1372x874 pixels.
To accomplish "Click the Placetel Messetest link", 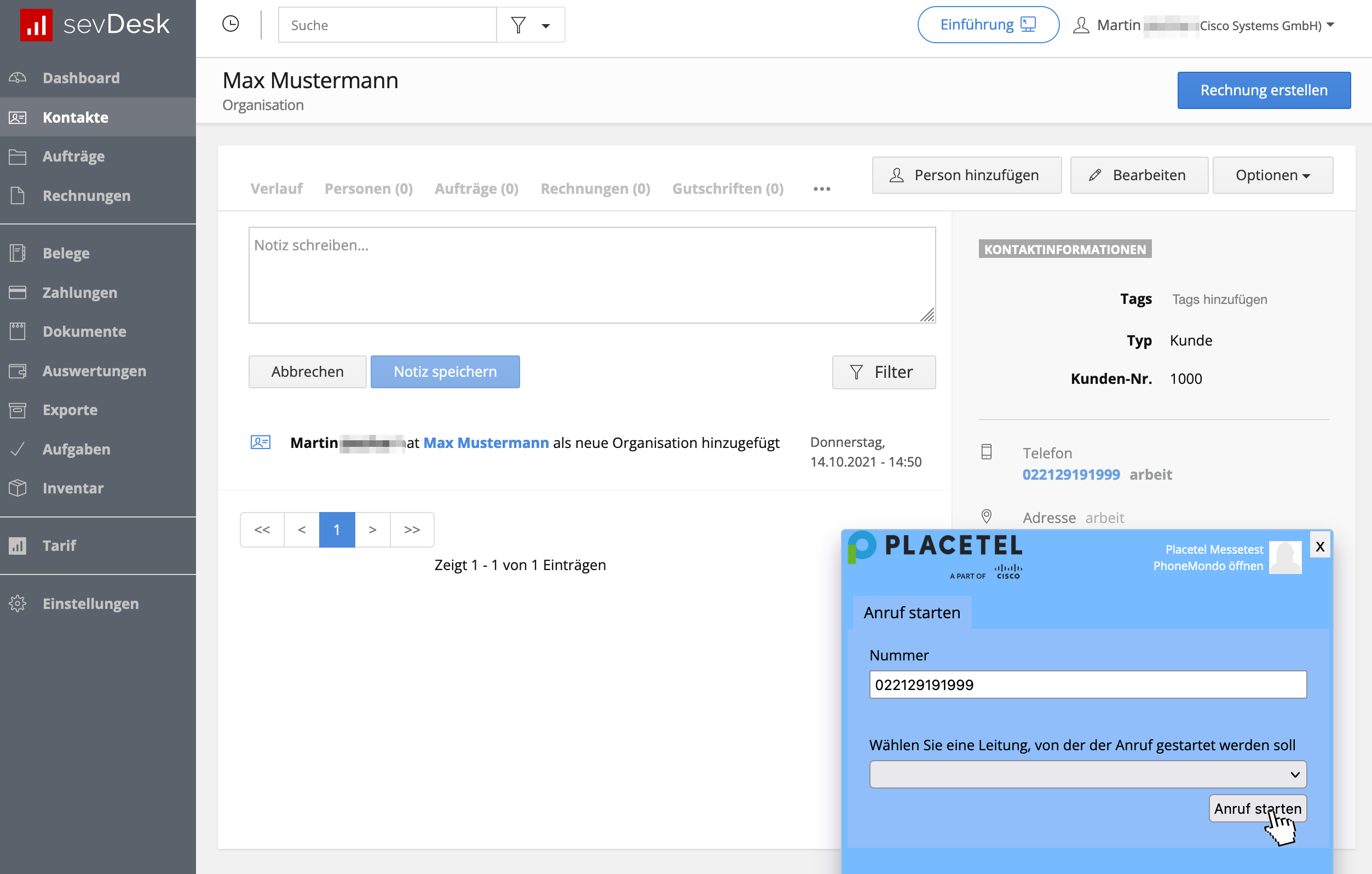I will [1214, 549].
